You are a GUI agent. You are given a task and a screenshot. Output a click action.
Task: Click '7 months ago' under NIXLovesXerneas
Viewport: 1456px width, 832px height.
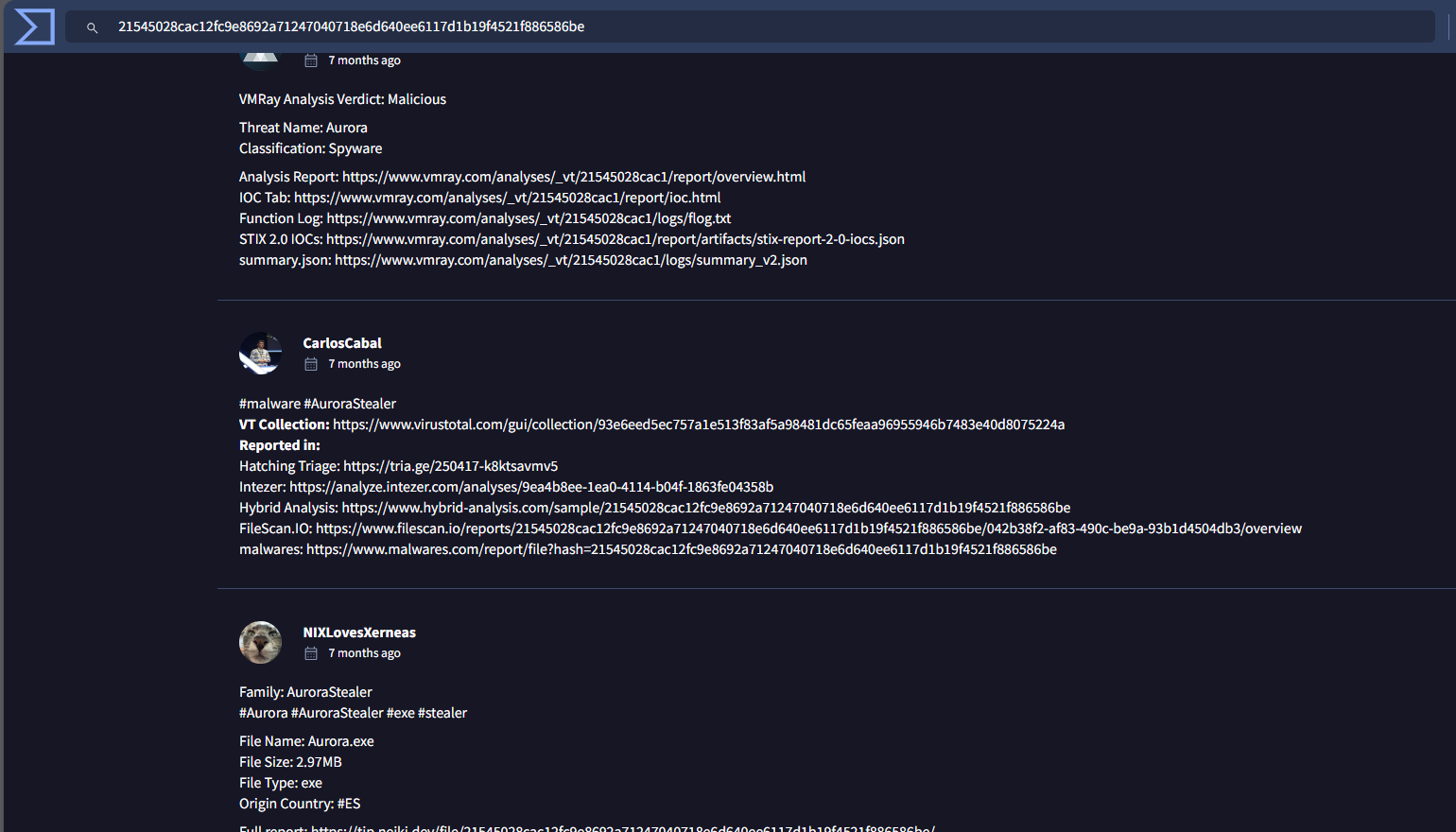coord(364,653)
